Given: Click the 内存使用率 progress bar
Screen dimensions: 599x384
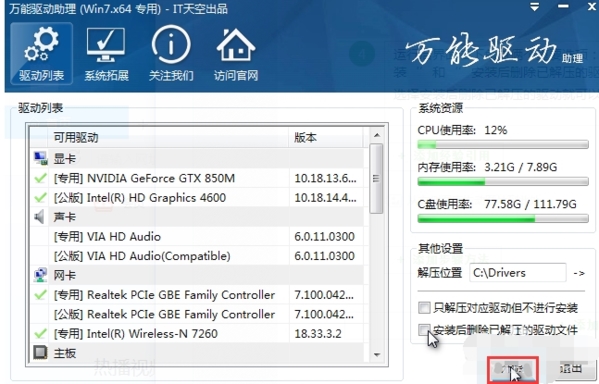Looking at the screenshot, I should tap(503, 181).
